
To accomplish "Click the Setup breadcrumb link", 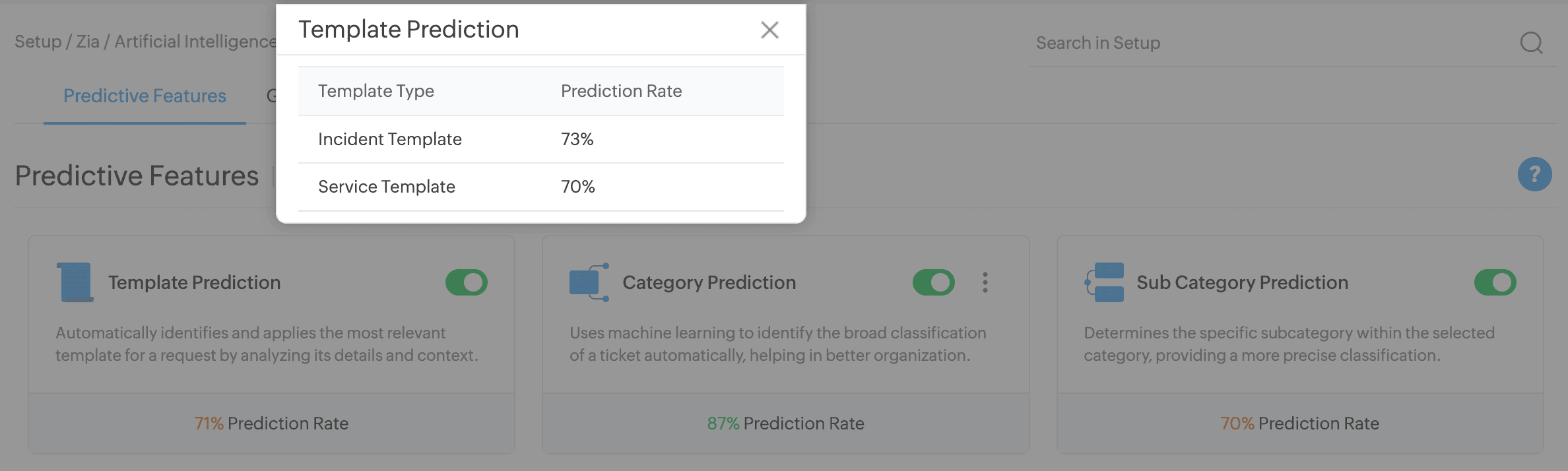I will coord(38,42).
